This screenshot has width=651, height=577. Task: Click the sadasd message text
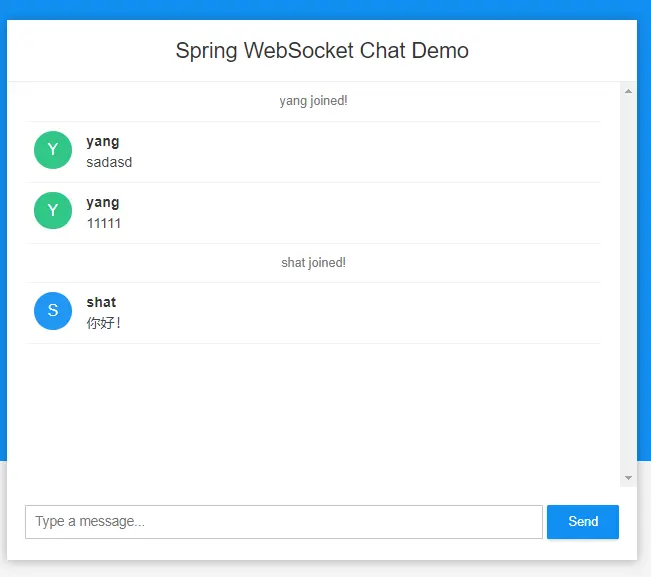(x=109, y=162)
